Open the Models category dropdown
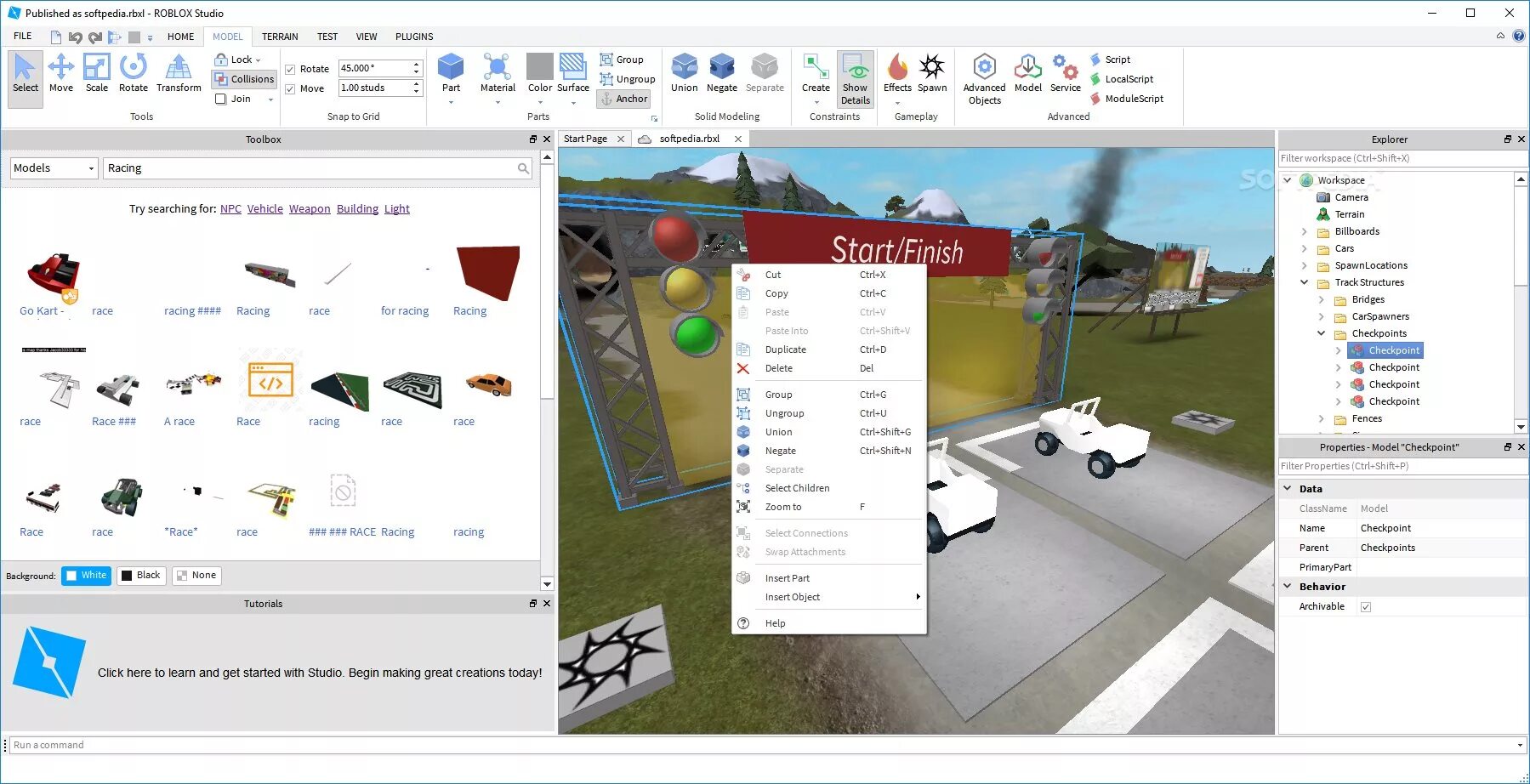The height and width of the screenshot is (784, 1530). [54, 168]
